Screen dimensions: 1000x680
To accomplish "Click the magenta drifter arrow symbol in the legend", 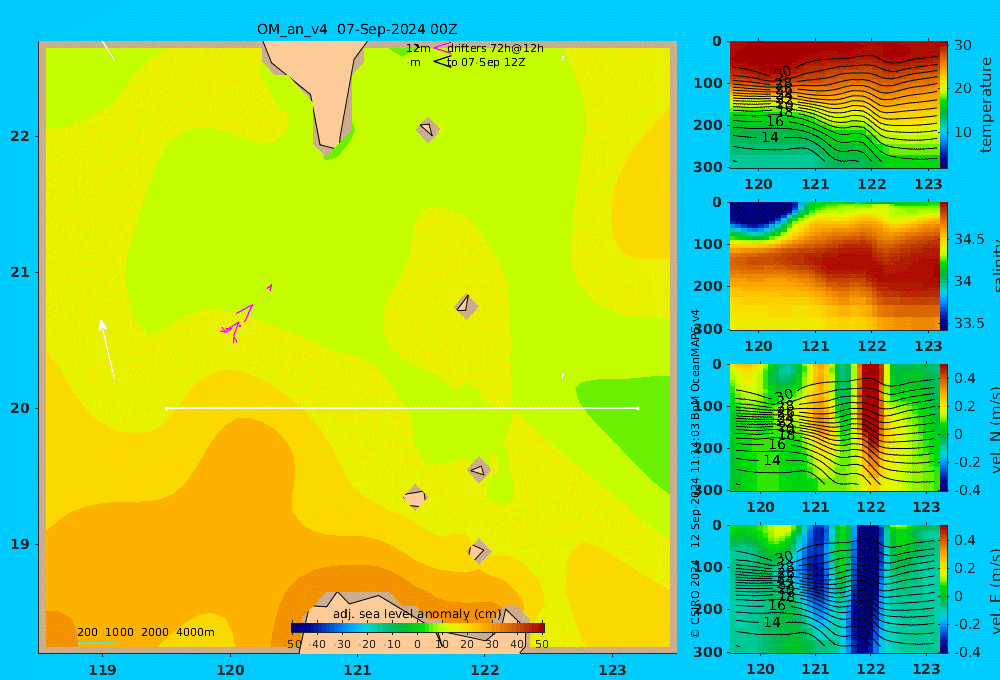I will [x=442, y=48].
